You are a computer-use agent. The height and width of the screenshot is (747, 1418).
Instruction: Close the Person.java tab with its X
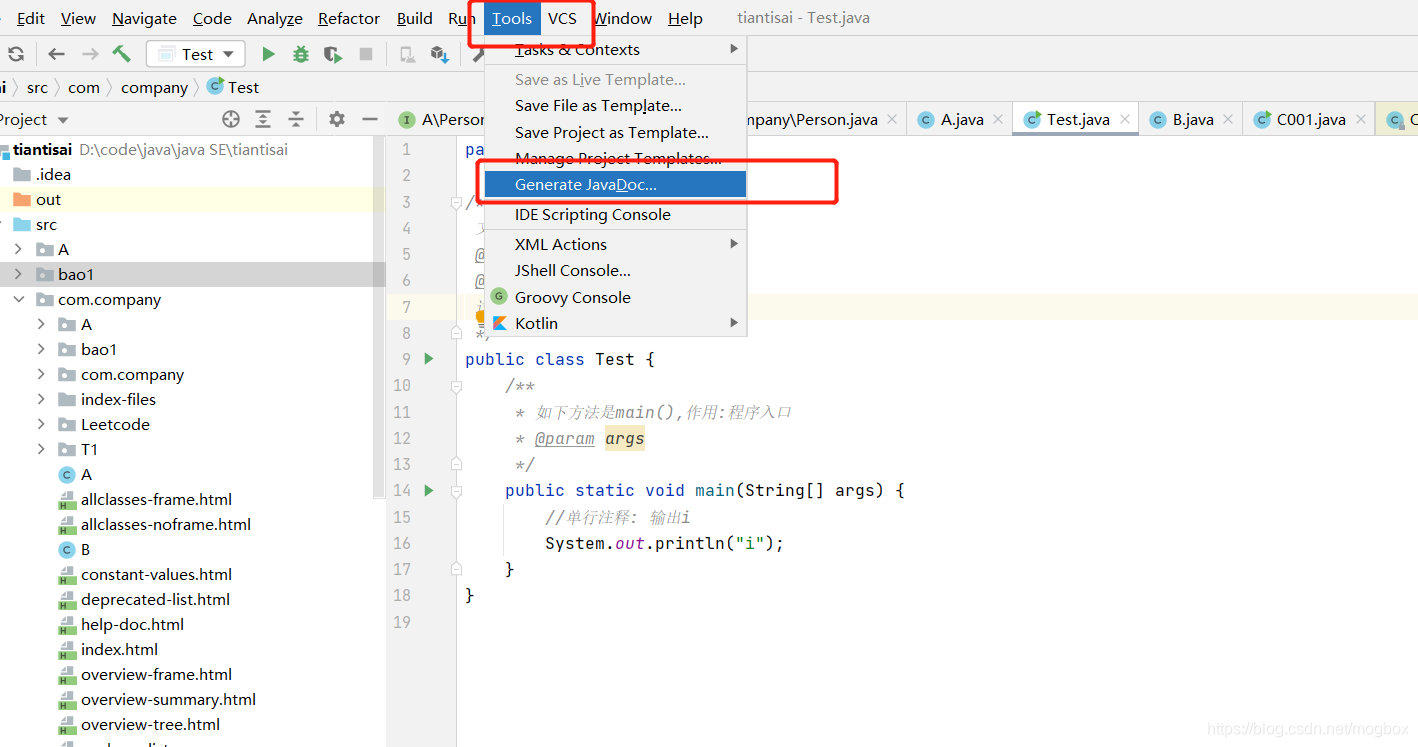[893, 119]
